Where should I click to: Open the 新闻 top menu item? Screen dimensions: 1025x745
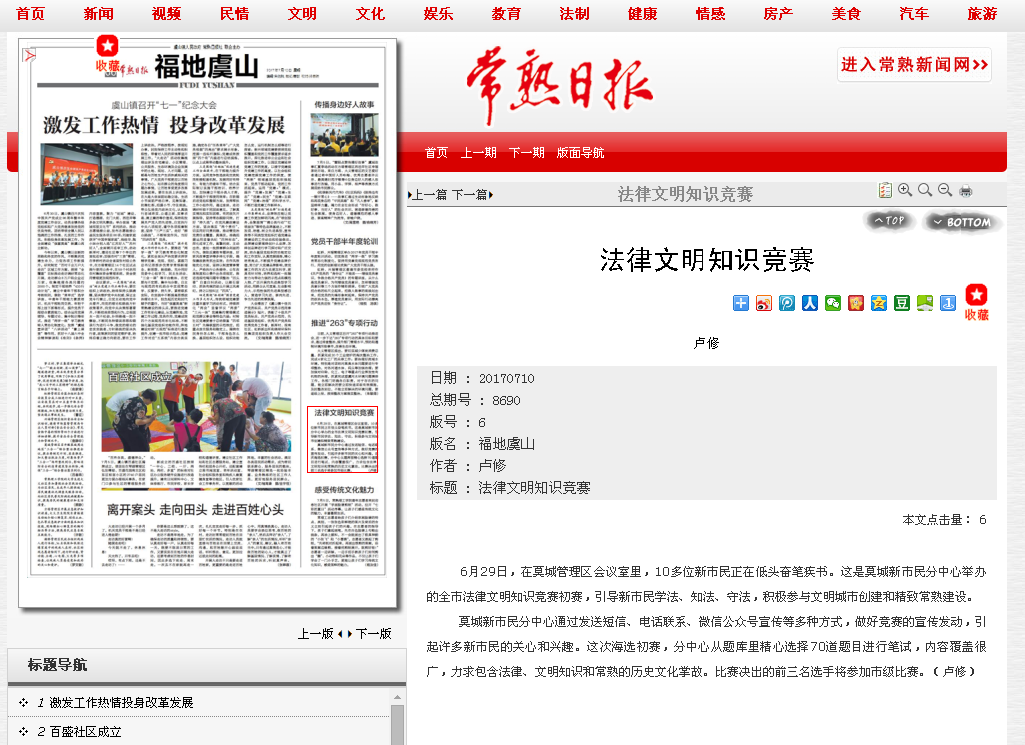[x=99, y=14]
